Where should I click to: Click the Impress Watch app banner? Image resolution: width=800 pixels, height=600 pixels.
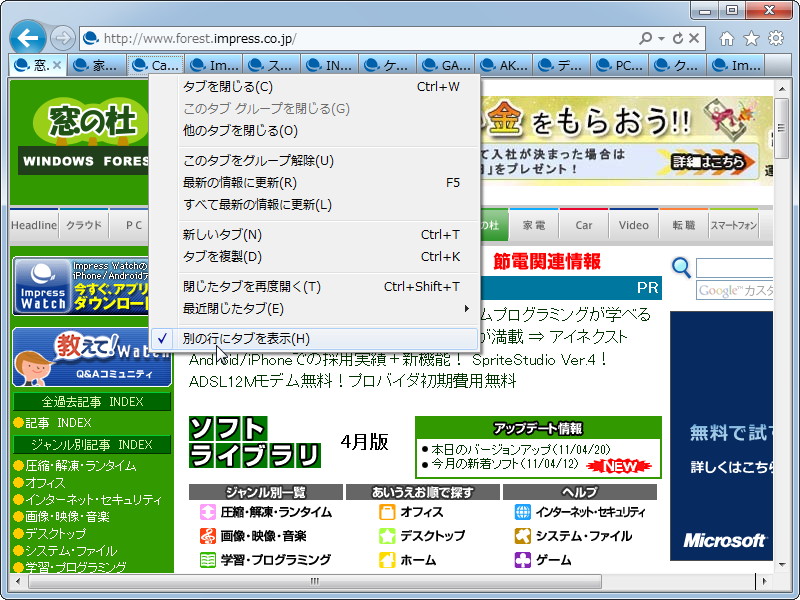click(82, 286)
